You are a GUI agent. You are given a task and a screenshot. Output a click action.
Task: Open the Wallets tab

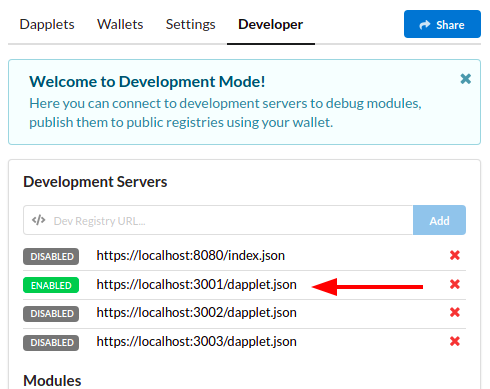(x=120, y=24)
